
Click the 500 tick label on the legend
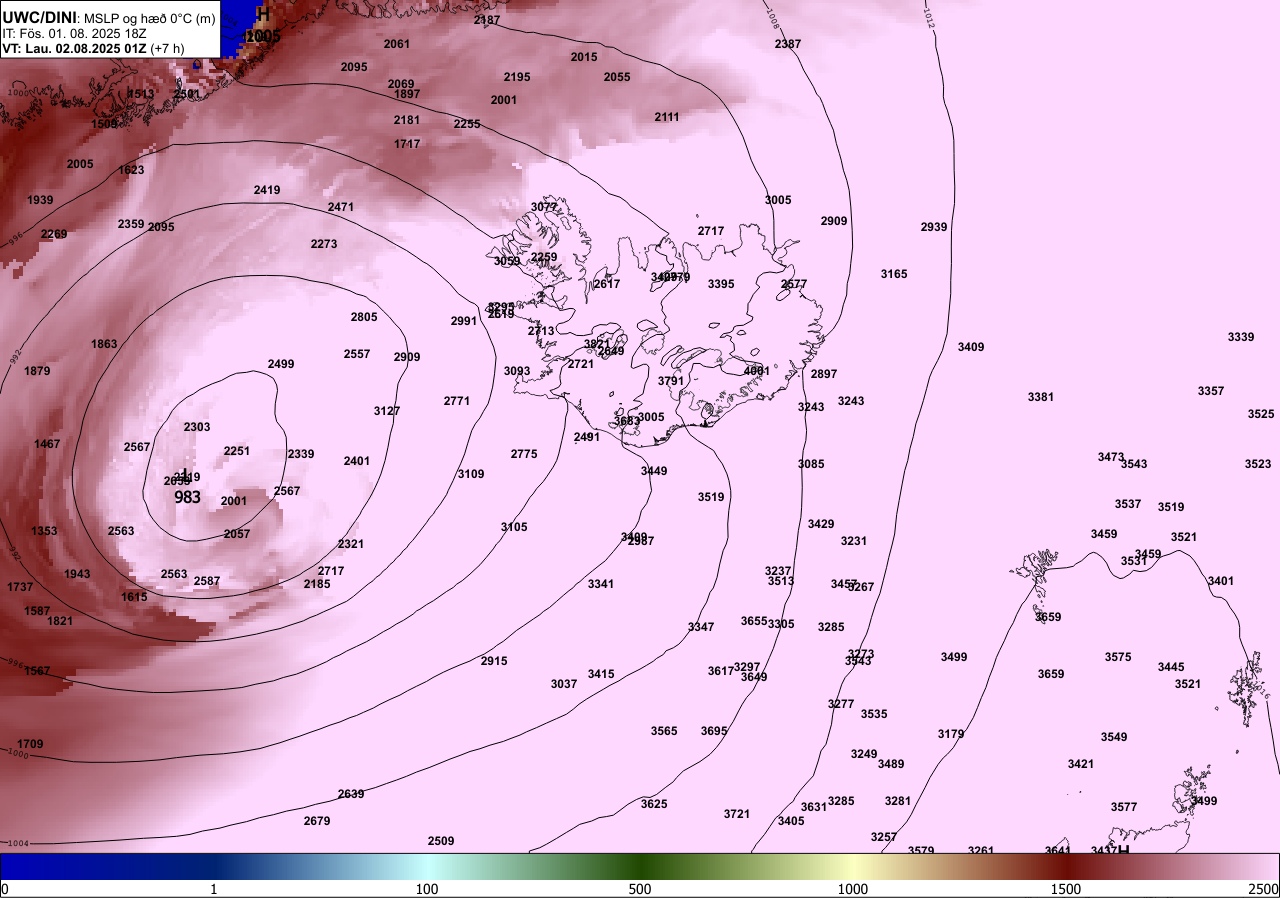640,889
